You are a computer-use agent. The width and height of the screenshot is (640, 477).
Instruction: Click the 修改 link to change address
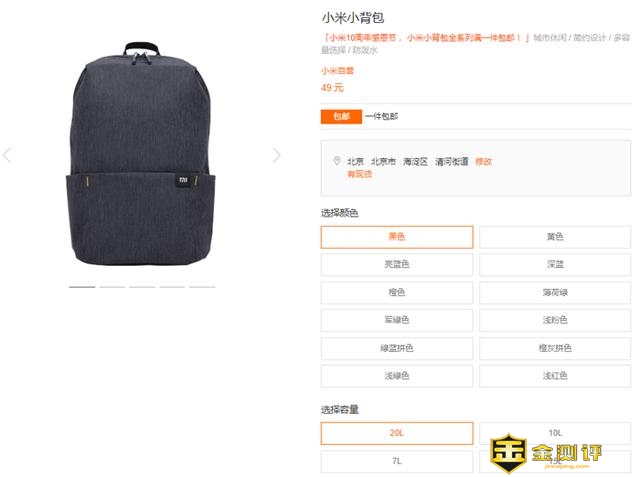(x=484, y=162)
